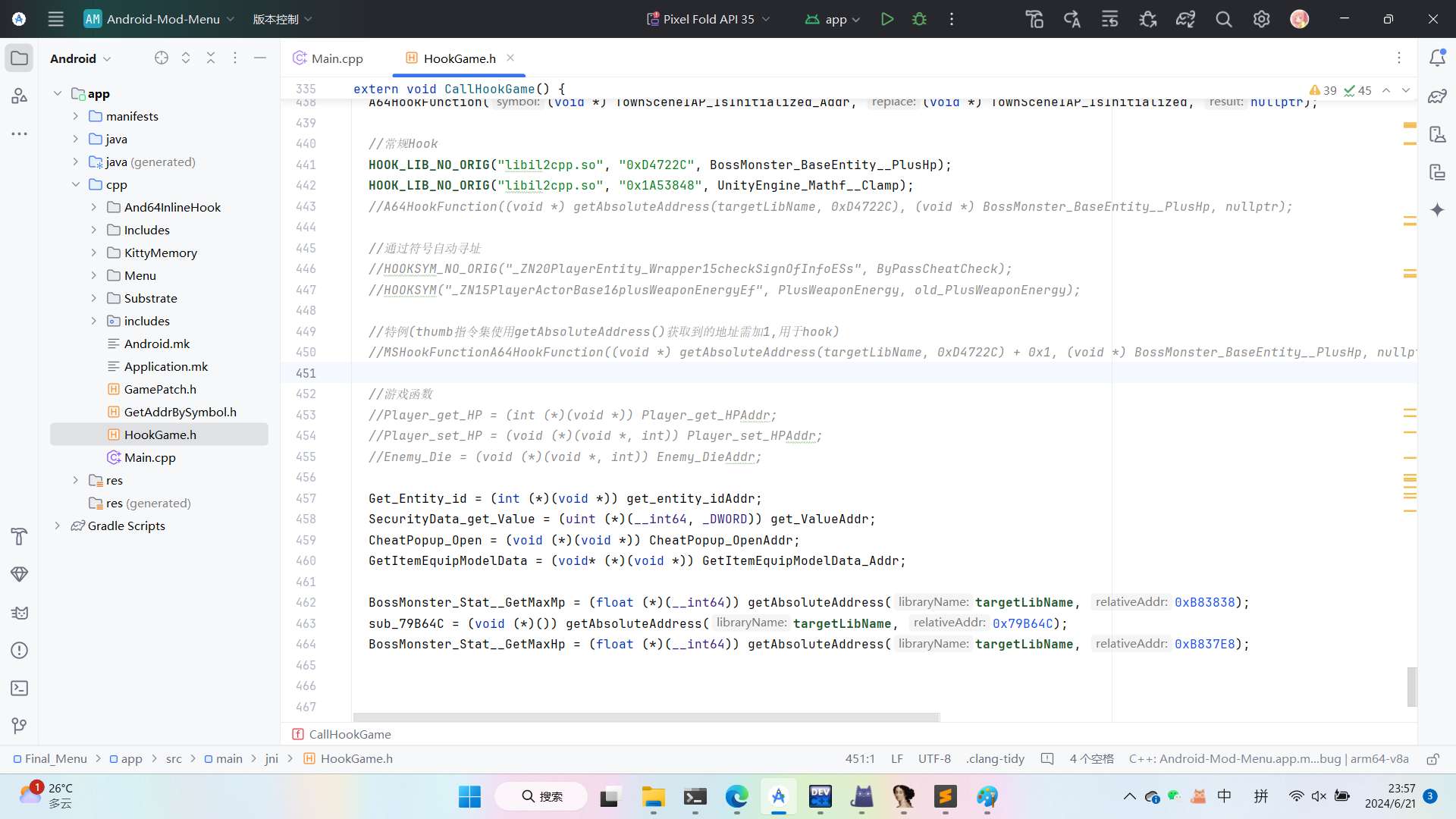
Task: Open the Terminal tool window
Action: point(20,688)
